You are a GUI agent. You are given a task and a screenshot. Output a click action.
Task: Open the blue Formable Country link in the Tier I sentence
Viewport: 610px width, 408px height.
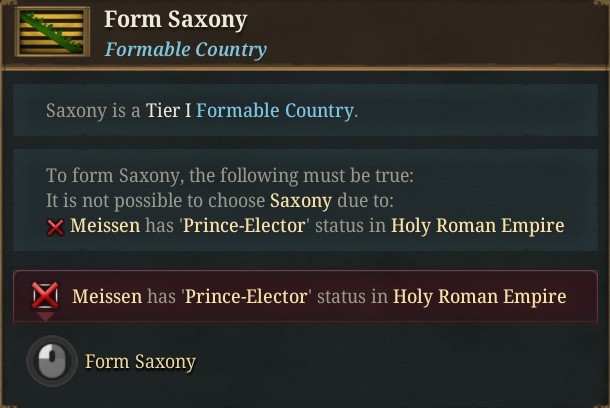pos(275,110)
